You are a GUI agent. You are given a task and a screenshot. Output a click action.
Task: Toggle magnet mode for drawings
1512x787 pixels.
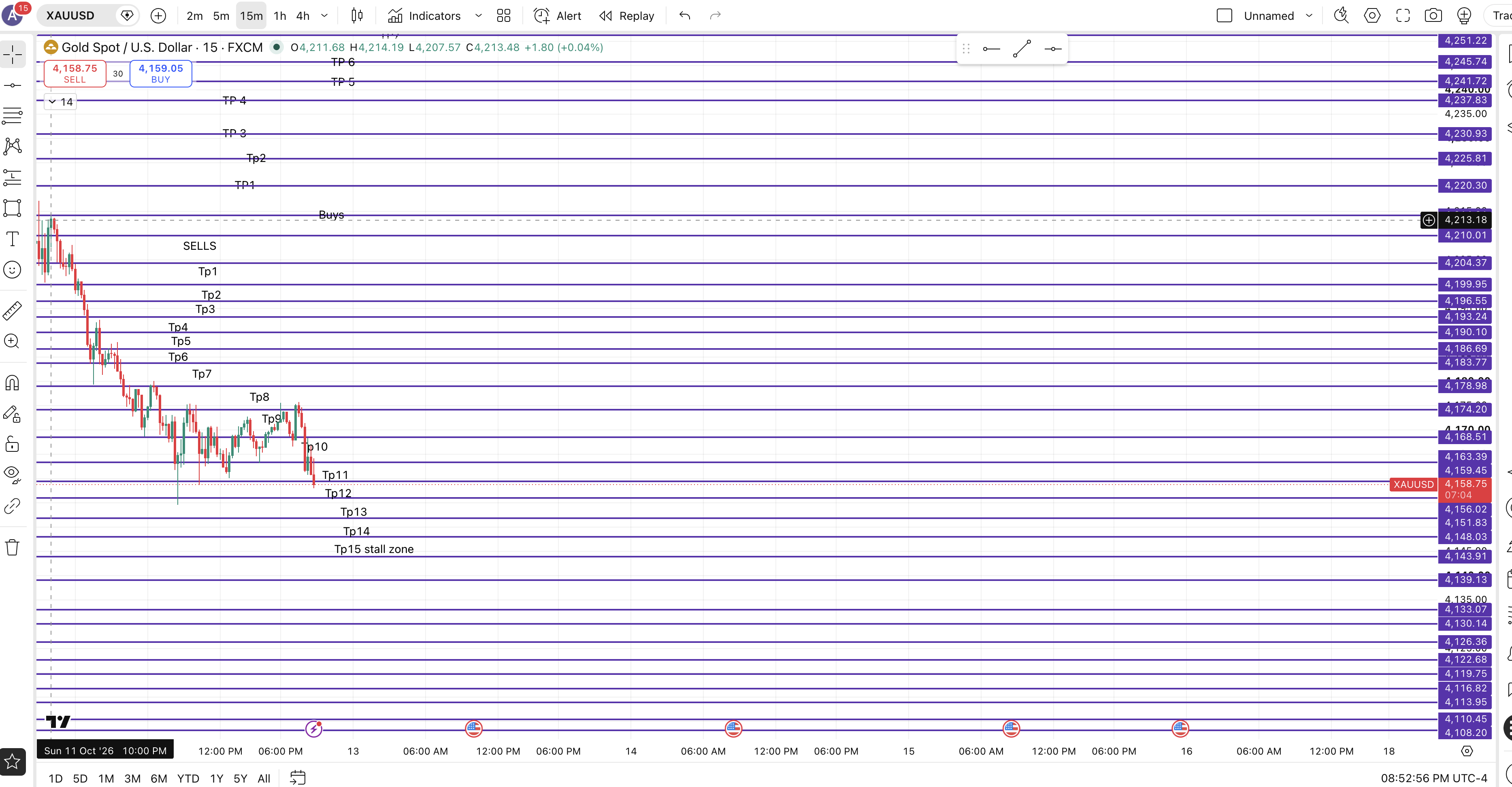point(12,383)
